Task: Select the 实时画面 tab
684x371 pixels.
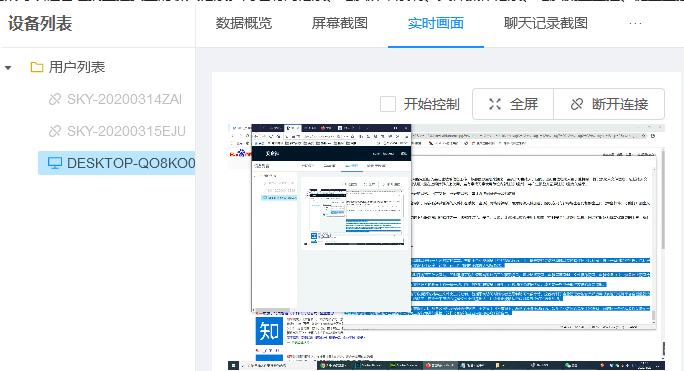Action: click(x=435, y=23)
